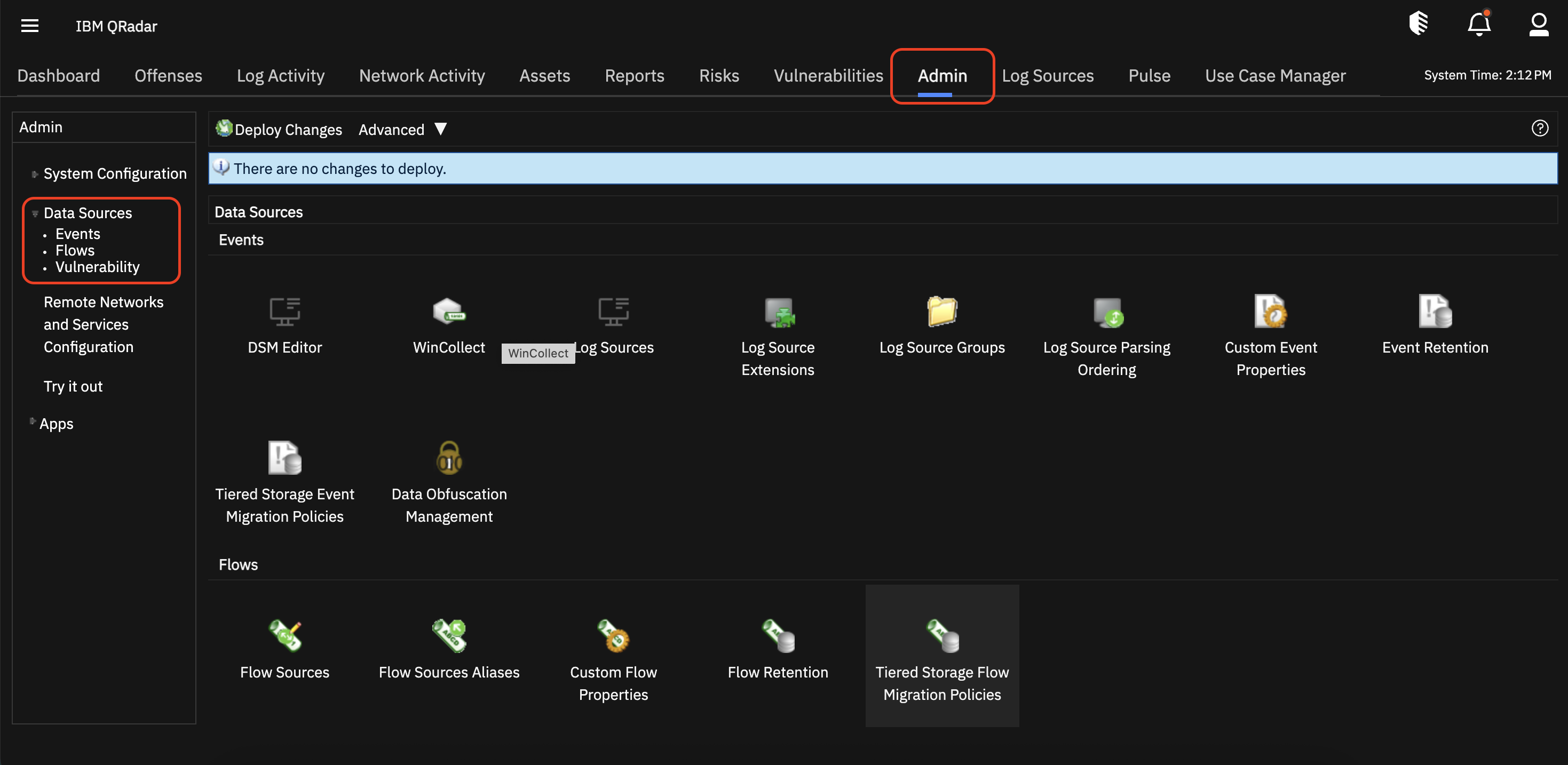Select Flows under Data Sources
The width and height of the screenshot is (1568, 765).
tap(75, 250)
